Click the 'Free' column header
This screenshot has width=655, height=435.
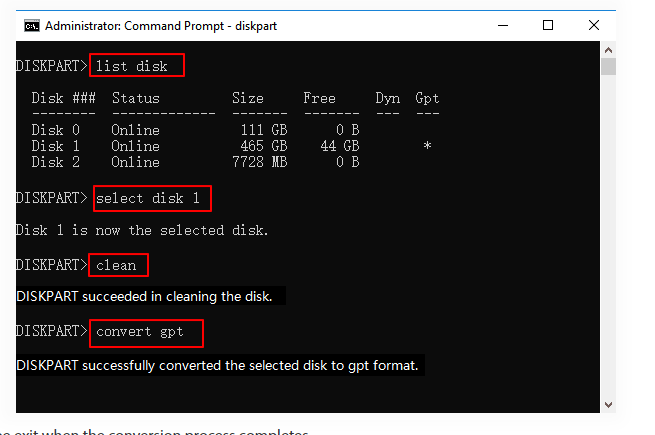[320, 98]
